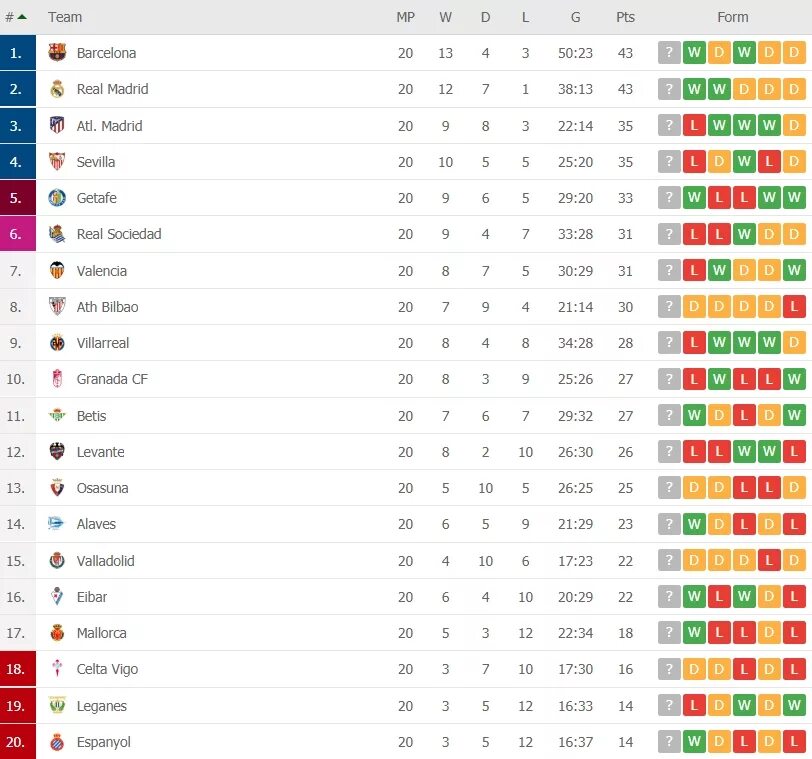Click the Celta Vigo crest icon
Screen dimensions: 812x759
[57, 669]
